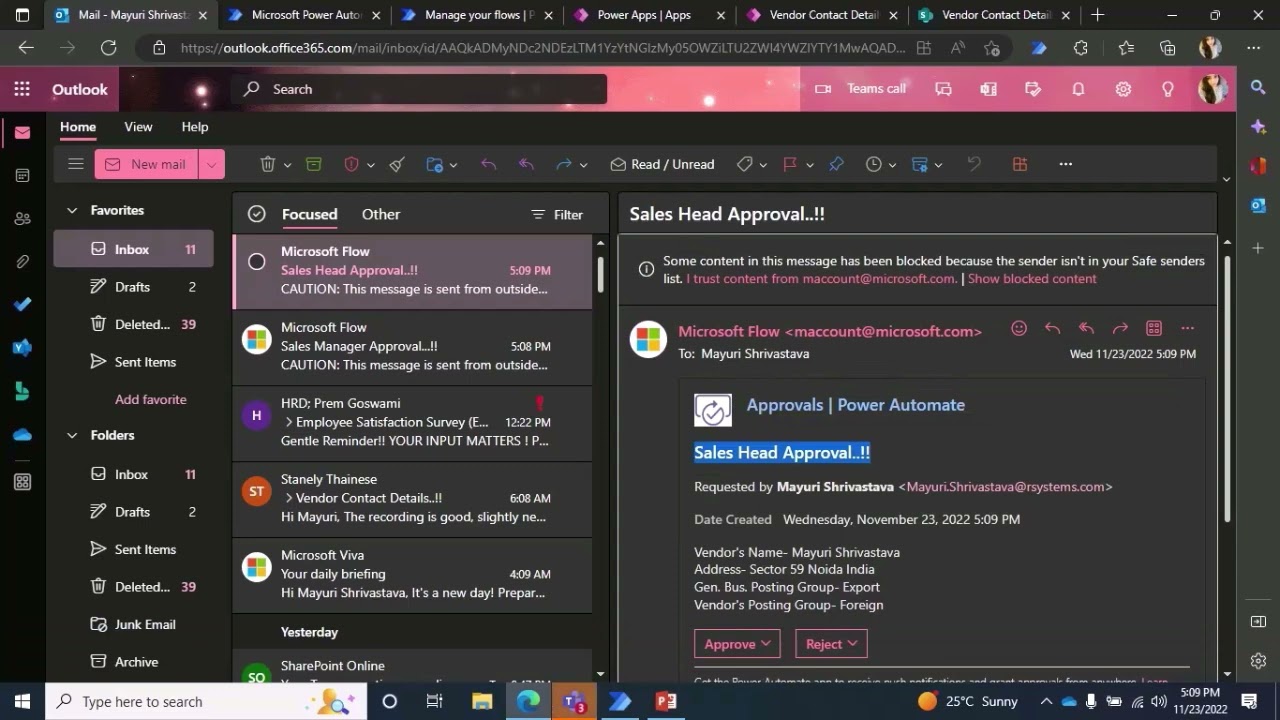Click I trust content from maccount@microsoft.com

(821, 279)
